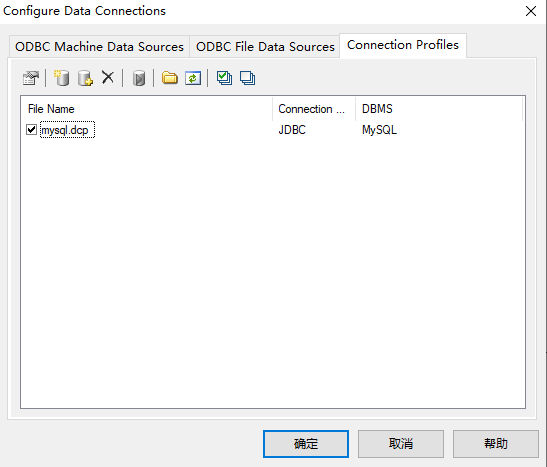Click the 确定 (OK) button
The image size is (547, 467).
(x=306, y=444)
